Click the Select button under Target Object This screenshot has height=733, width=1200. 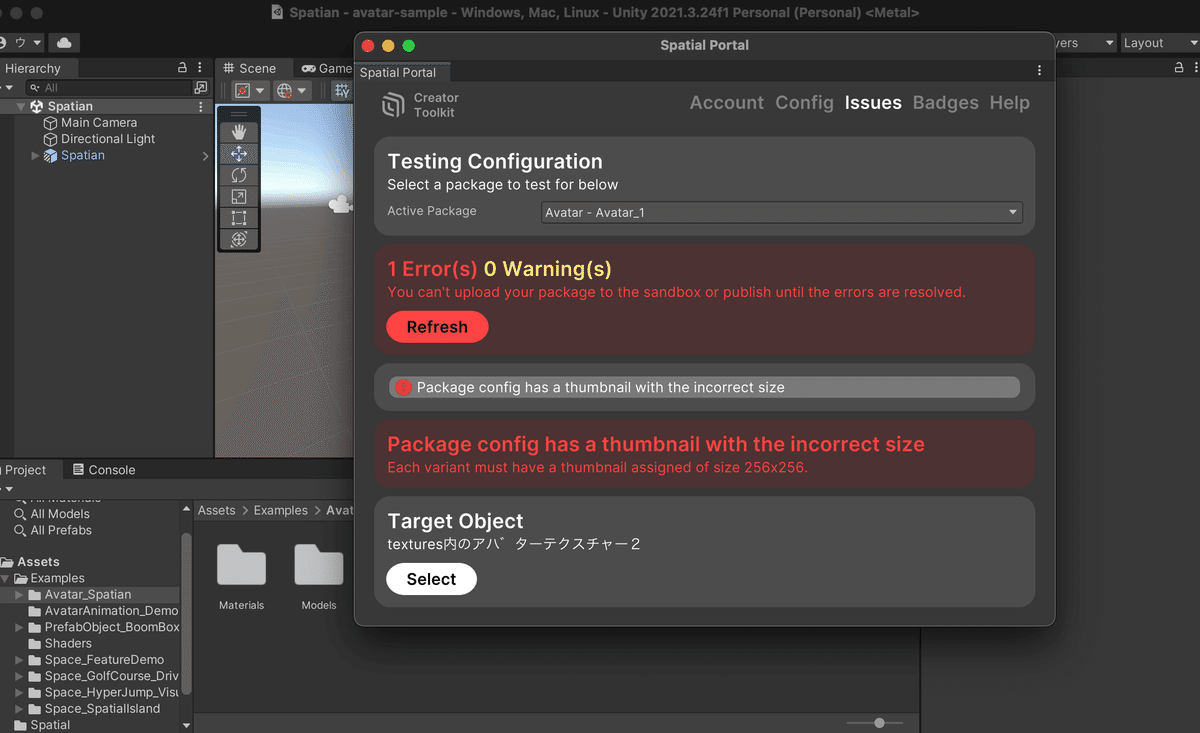click(x=431, y=579)
